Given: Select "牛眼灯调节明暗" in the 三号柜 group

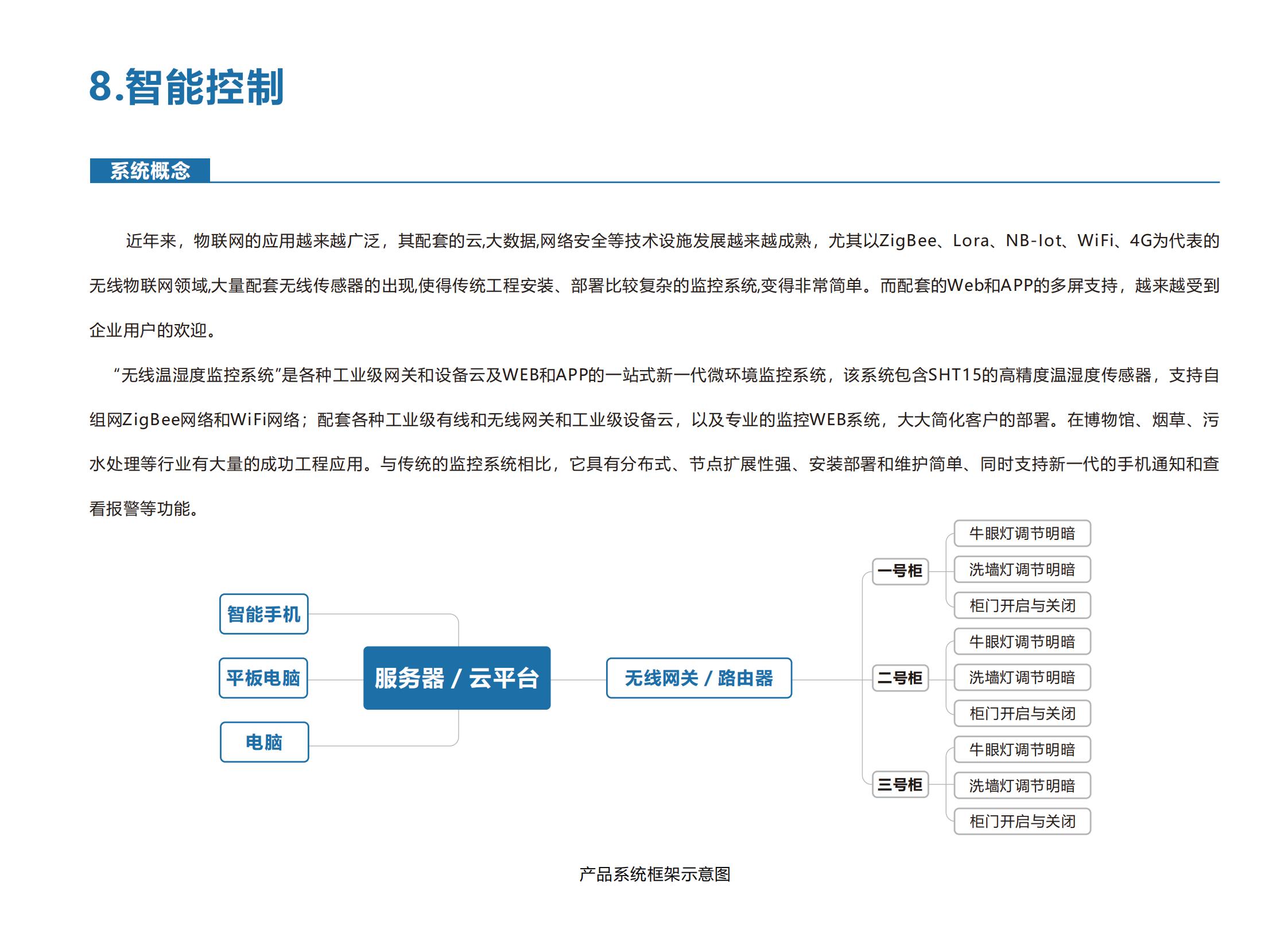Looking at the screenshot, I should coord(1022,750).
